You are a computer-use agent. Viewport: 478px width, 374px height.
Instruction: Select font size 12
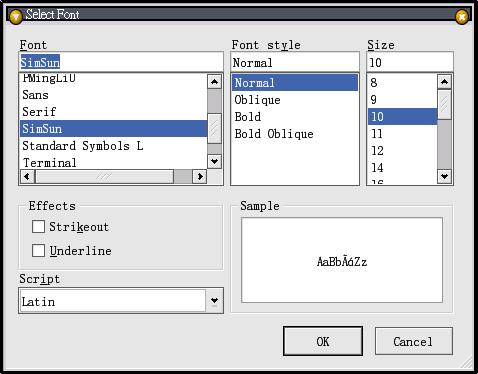point(377,151)
